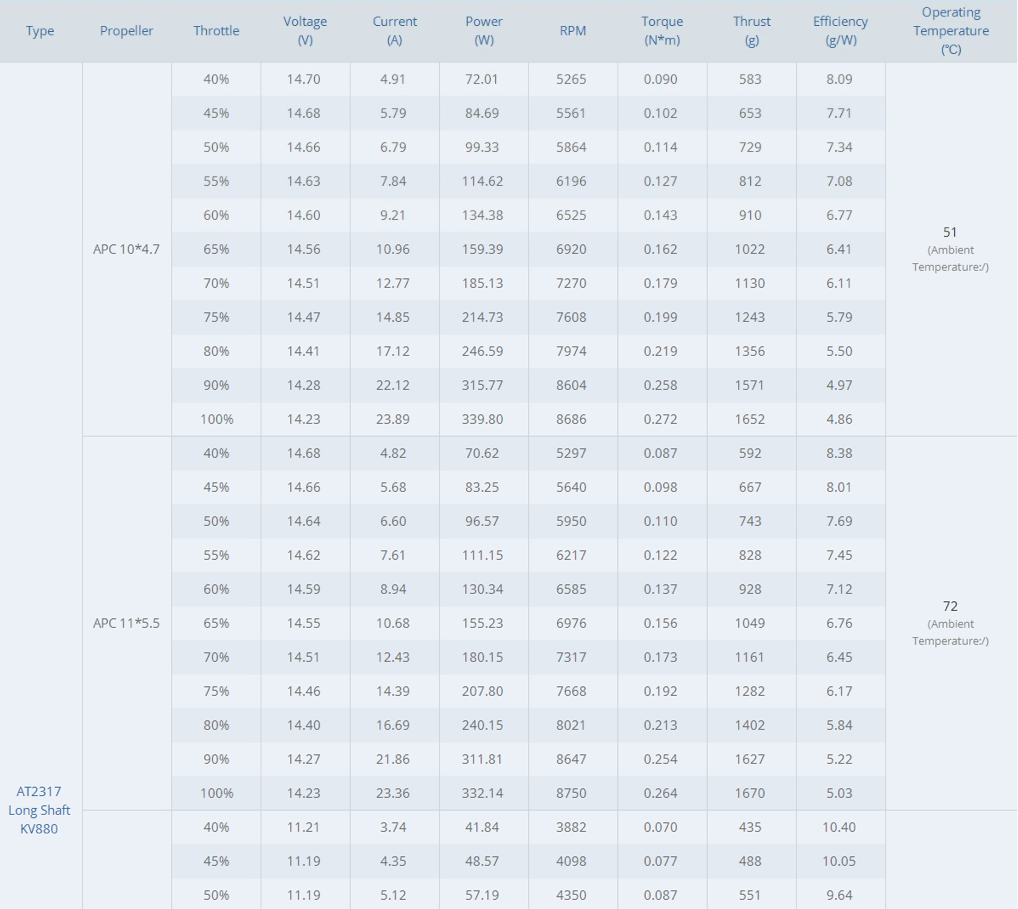Click the RPM value 3882
This screenshot has width=1018, height=909.
[571, 827]
